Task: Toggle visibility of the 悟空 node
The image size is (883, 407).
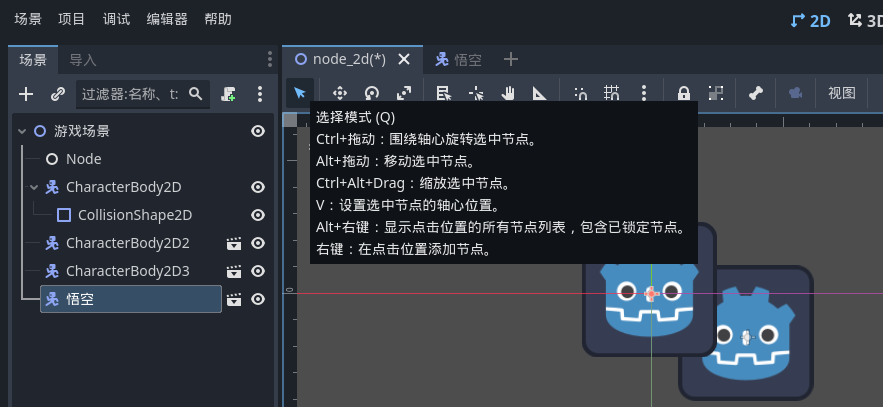Action: point(258,299)
